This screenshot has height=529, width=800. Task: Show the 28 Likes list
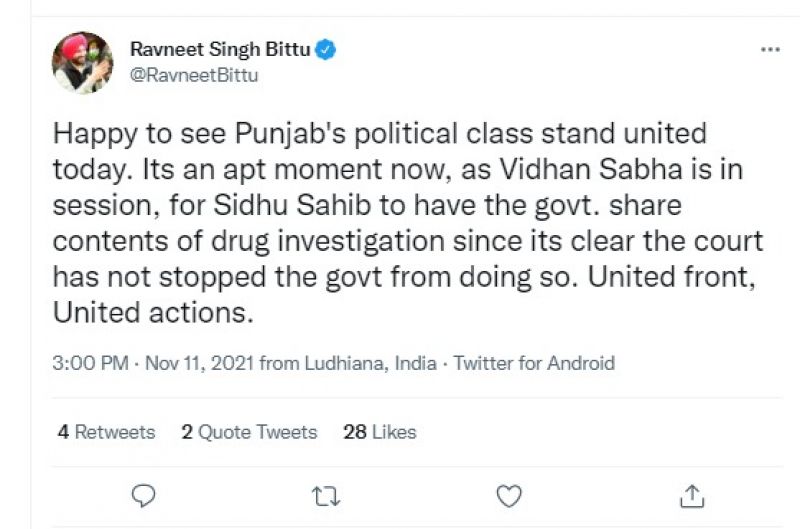[x=379, y=432]
